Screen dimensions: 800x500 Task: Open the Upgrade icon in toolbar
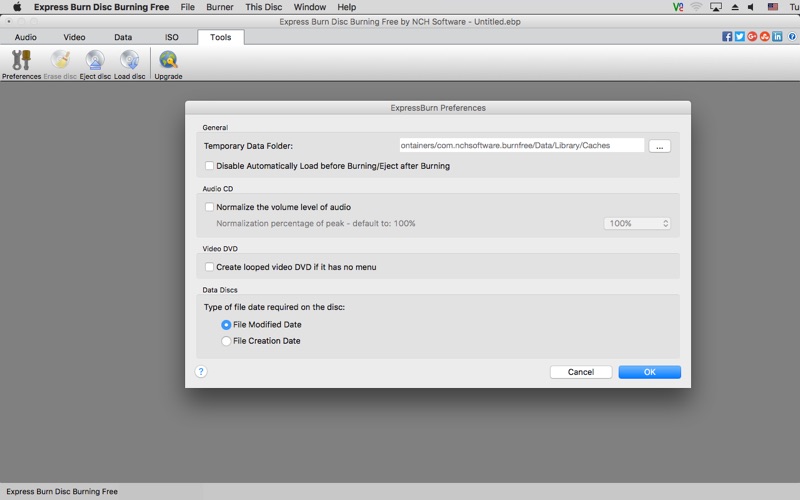point(168,64)
